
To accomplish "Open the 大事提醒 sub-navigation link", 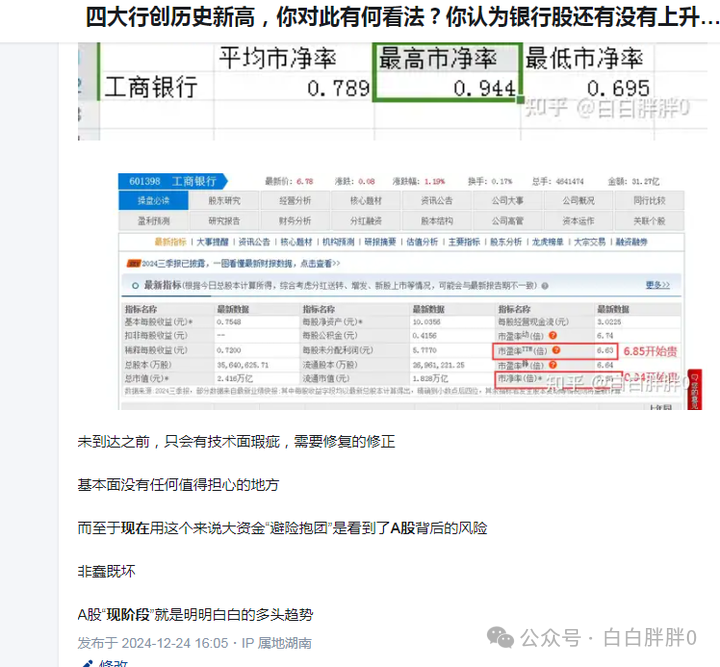I will coord(212,242).
